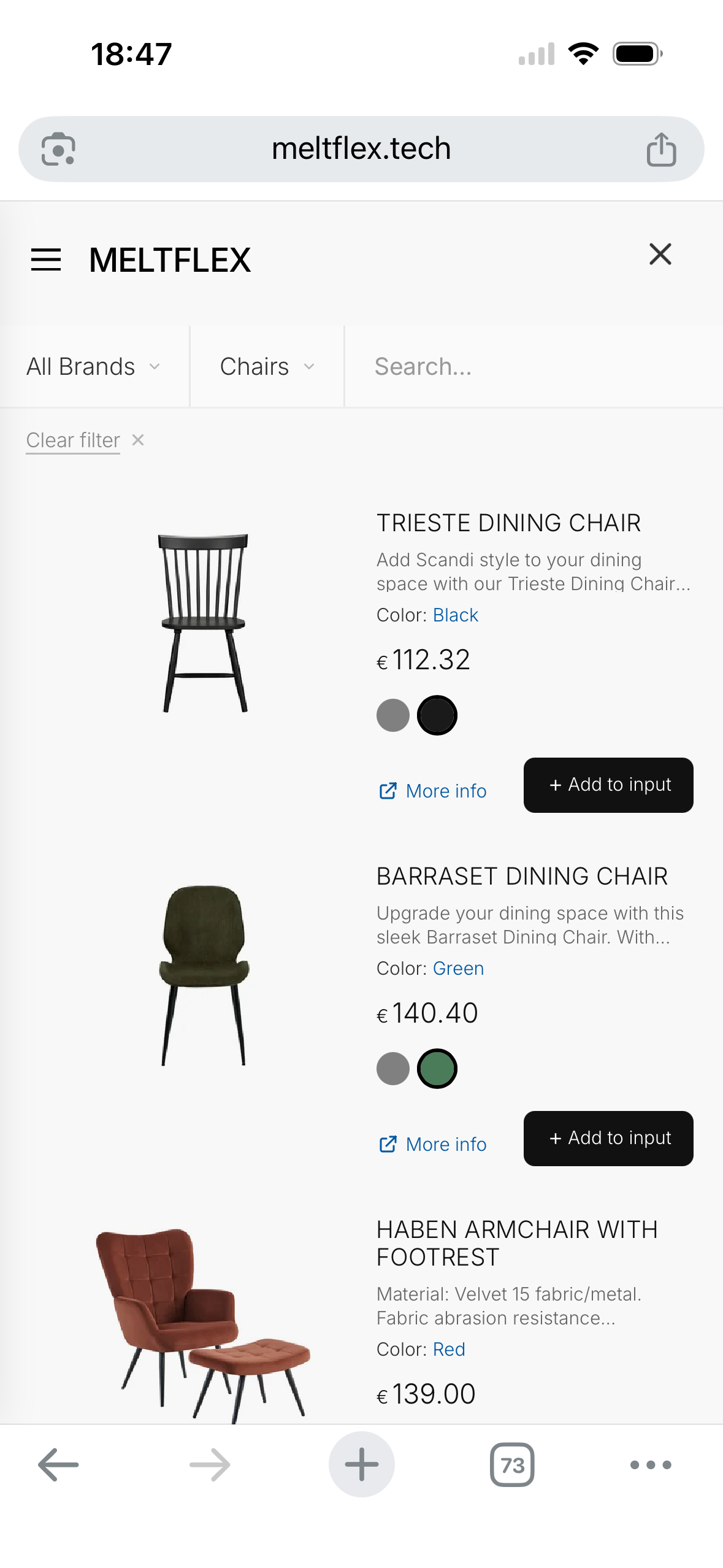The height and width of the screenshot is (1568, 723).
Task: Open the browser three-dot menu
Action: [651, 1464]
